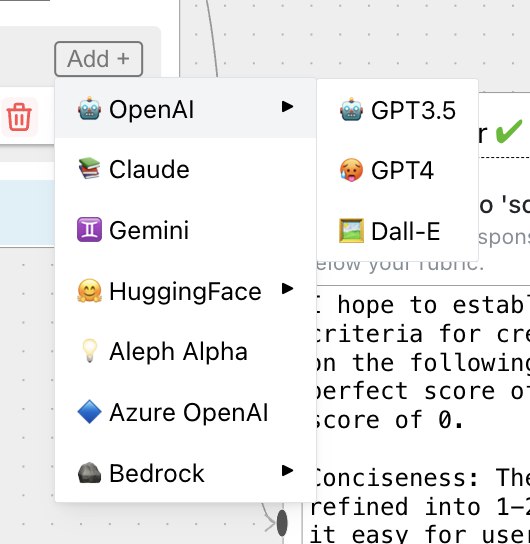Click the light bulb Aleph Alpha icon

click(89, 351)
